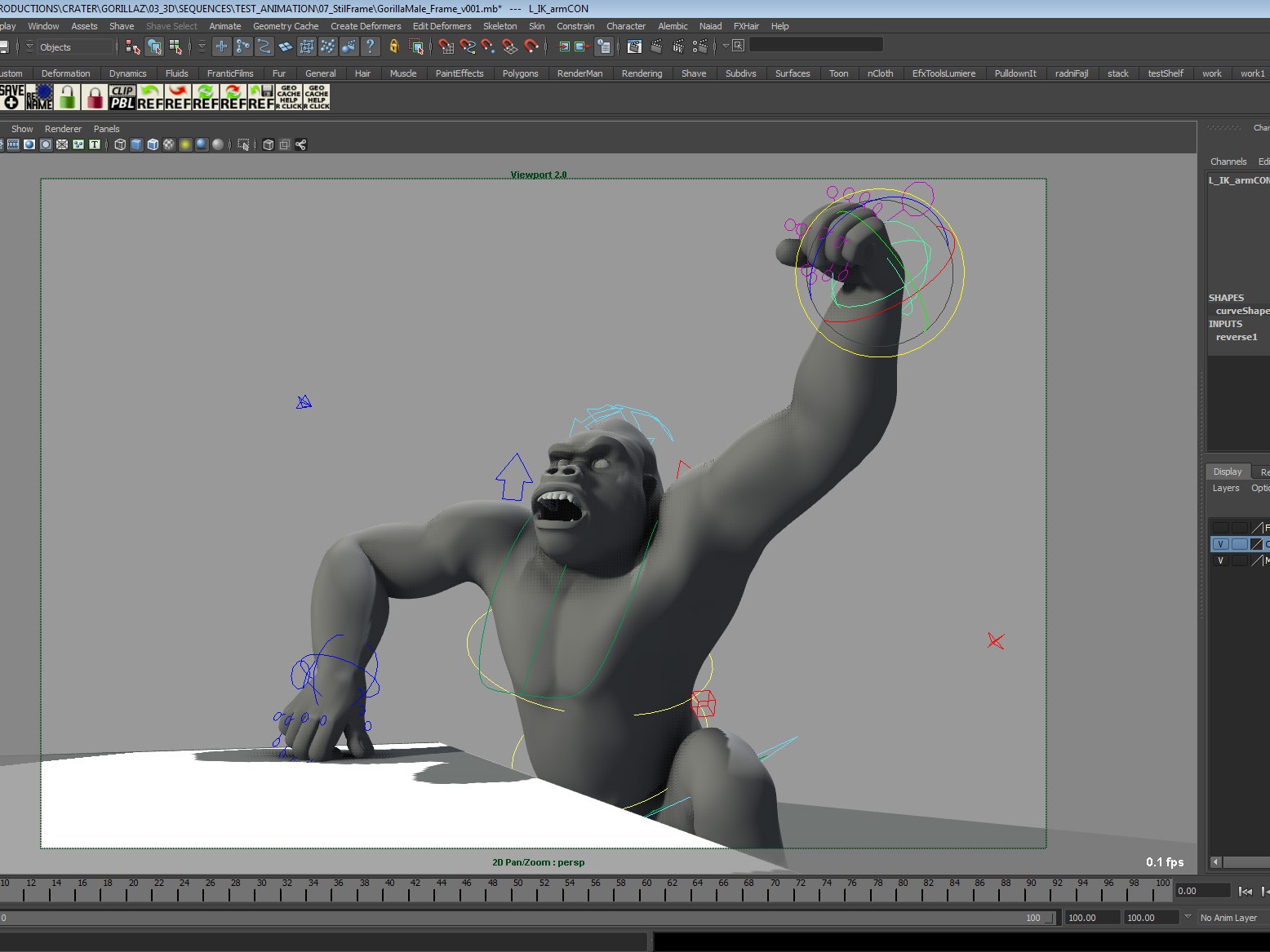Image resolution: width=1270 pixels, height=952 pixels.
Task: Enable snap to grids magnet icon
Action: pyautogui.click(x=446, y=46)
